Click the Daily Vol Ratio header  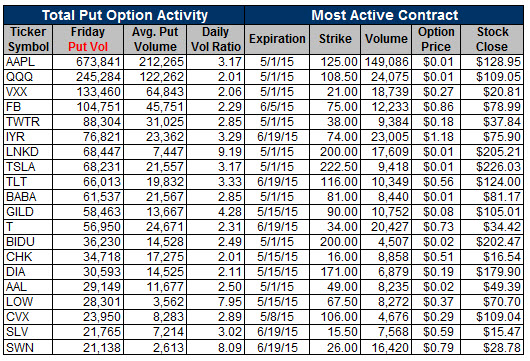point(216,39)
